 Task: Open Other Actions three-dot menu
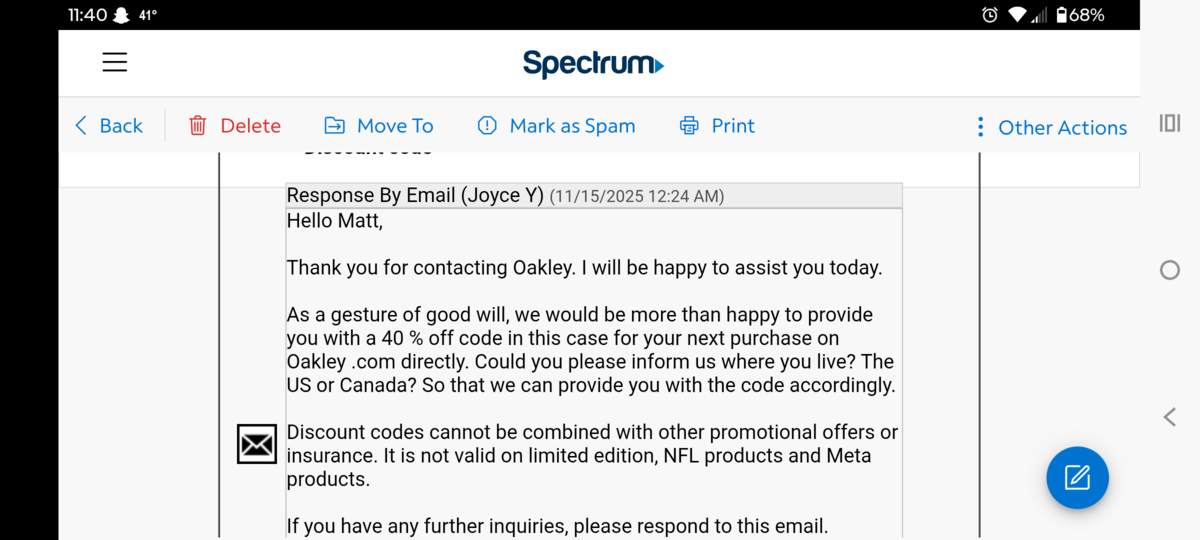(980, 127)
